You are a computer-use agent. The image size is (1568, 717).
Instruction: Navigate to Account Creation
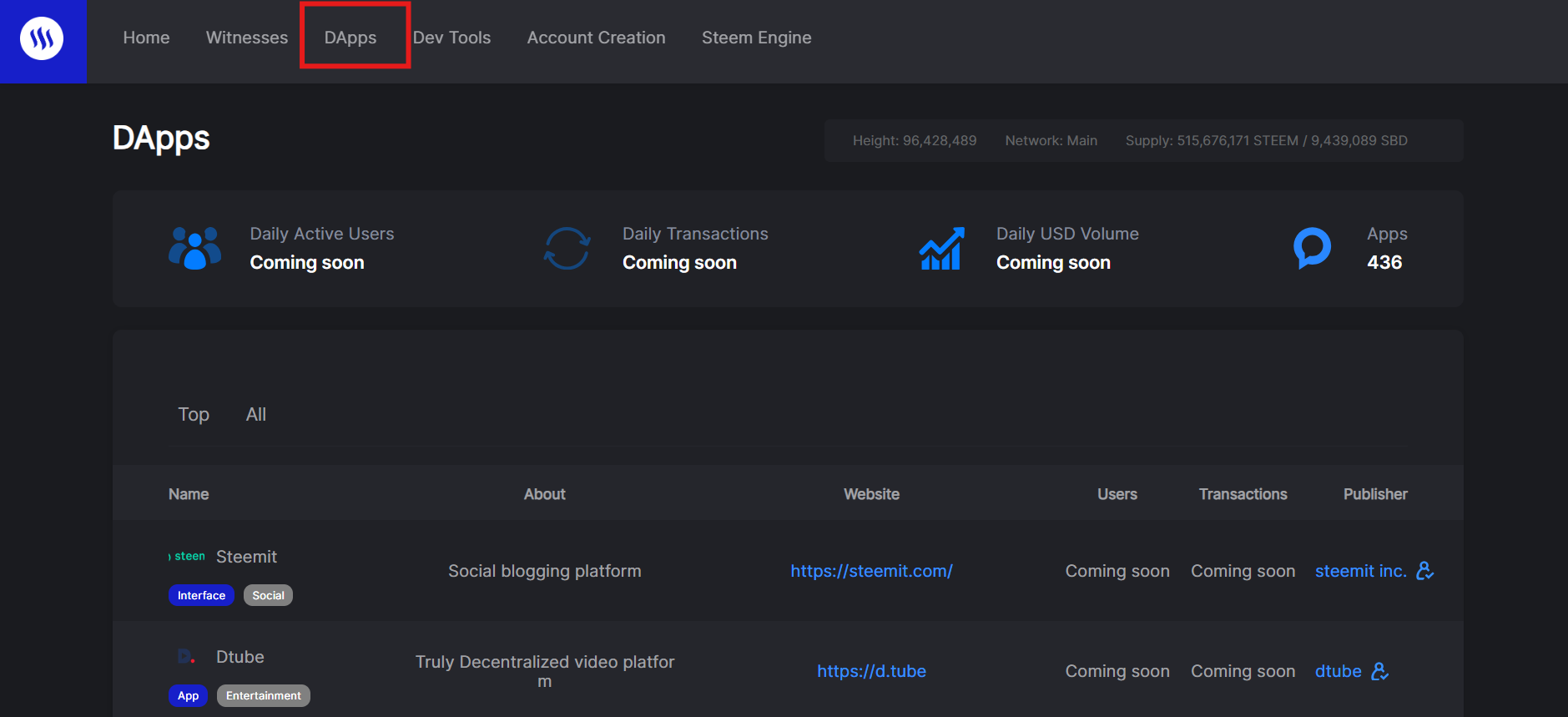pyautogui.click(x=596, y=38)
